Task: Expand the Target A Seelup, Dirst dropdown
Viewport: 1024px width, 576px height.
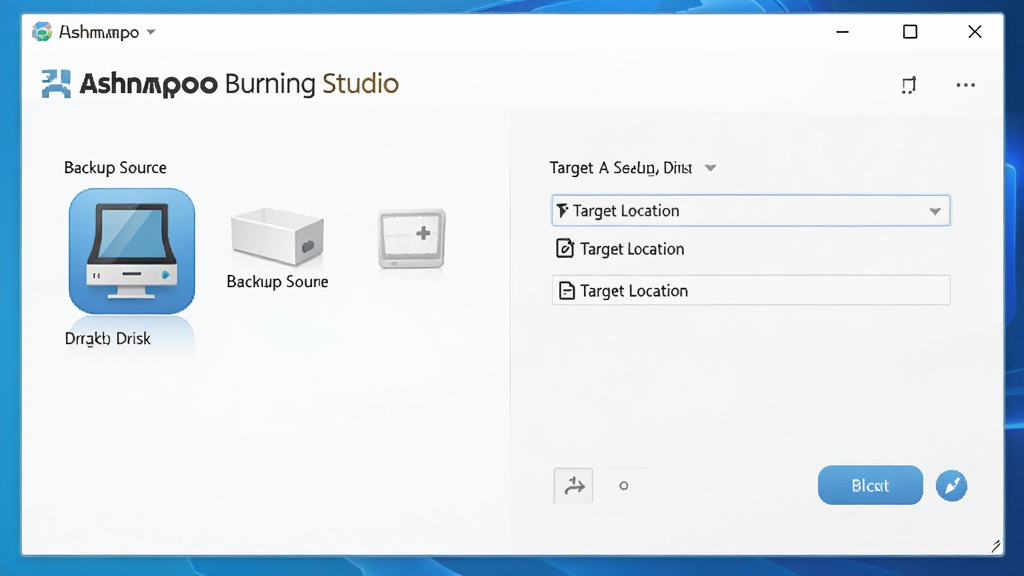Action: (711, 168)
